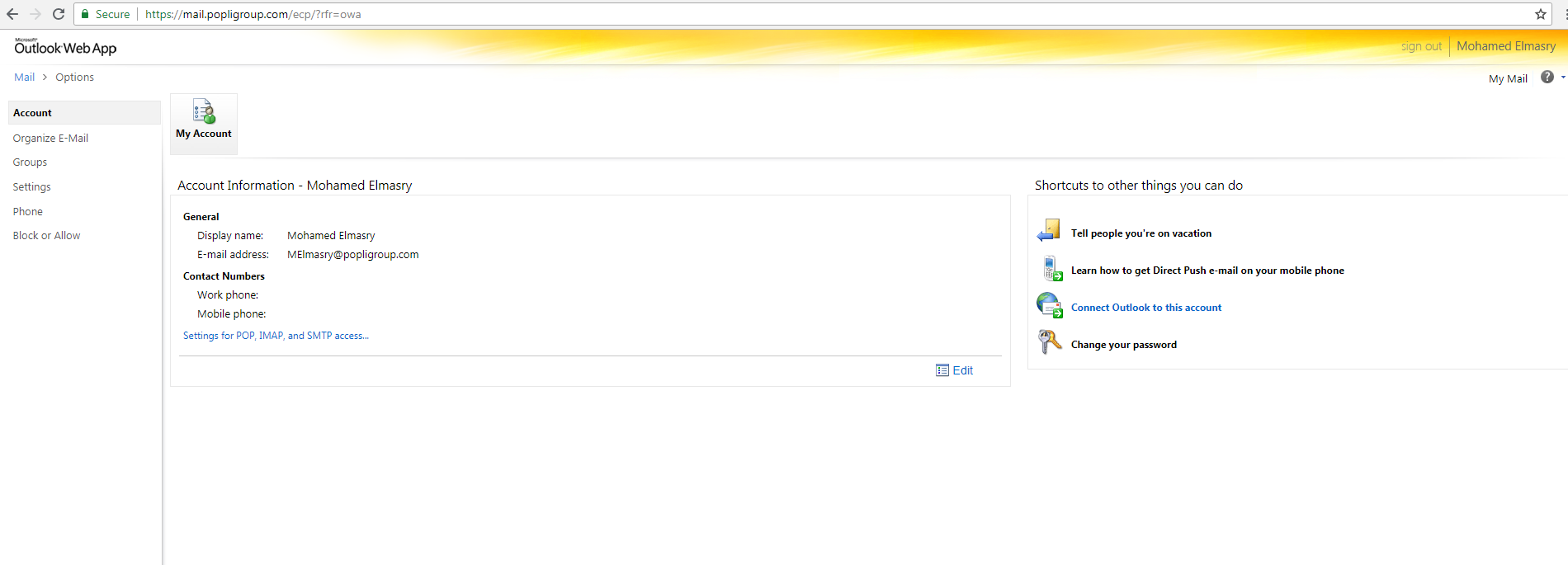Open Settings for POP, IMAP, and SMTP access
Viewport: 1568px width, 565px height.
pos(276,336)
